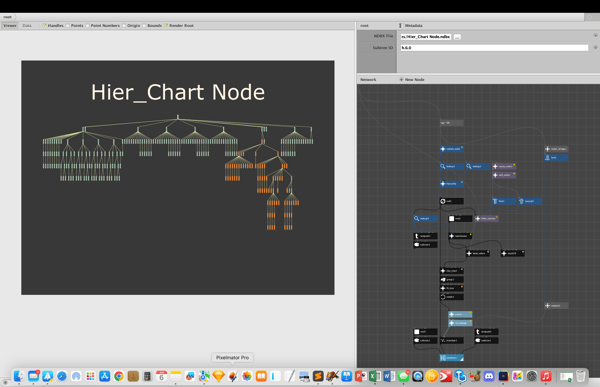This screenshot has width=600, height=387.
Task: Open Calendar from the Dock
Action: click(161, 376)
